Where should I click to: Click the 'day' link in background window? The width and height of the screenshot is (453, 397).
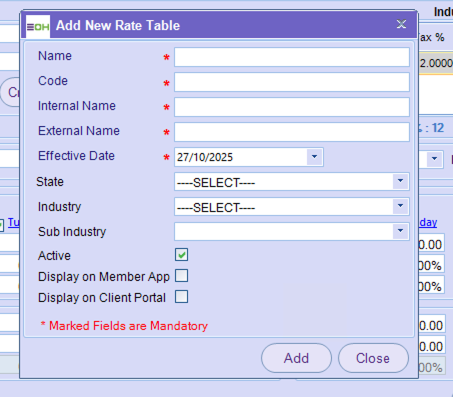(x=428, y=222)
